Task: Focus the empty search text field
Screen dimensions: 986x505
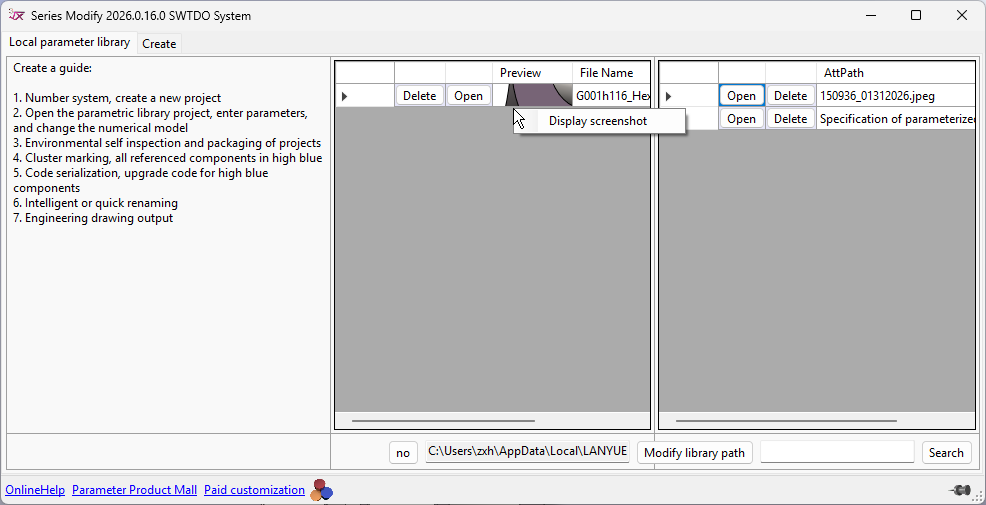Action: pos(836,452)
